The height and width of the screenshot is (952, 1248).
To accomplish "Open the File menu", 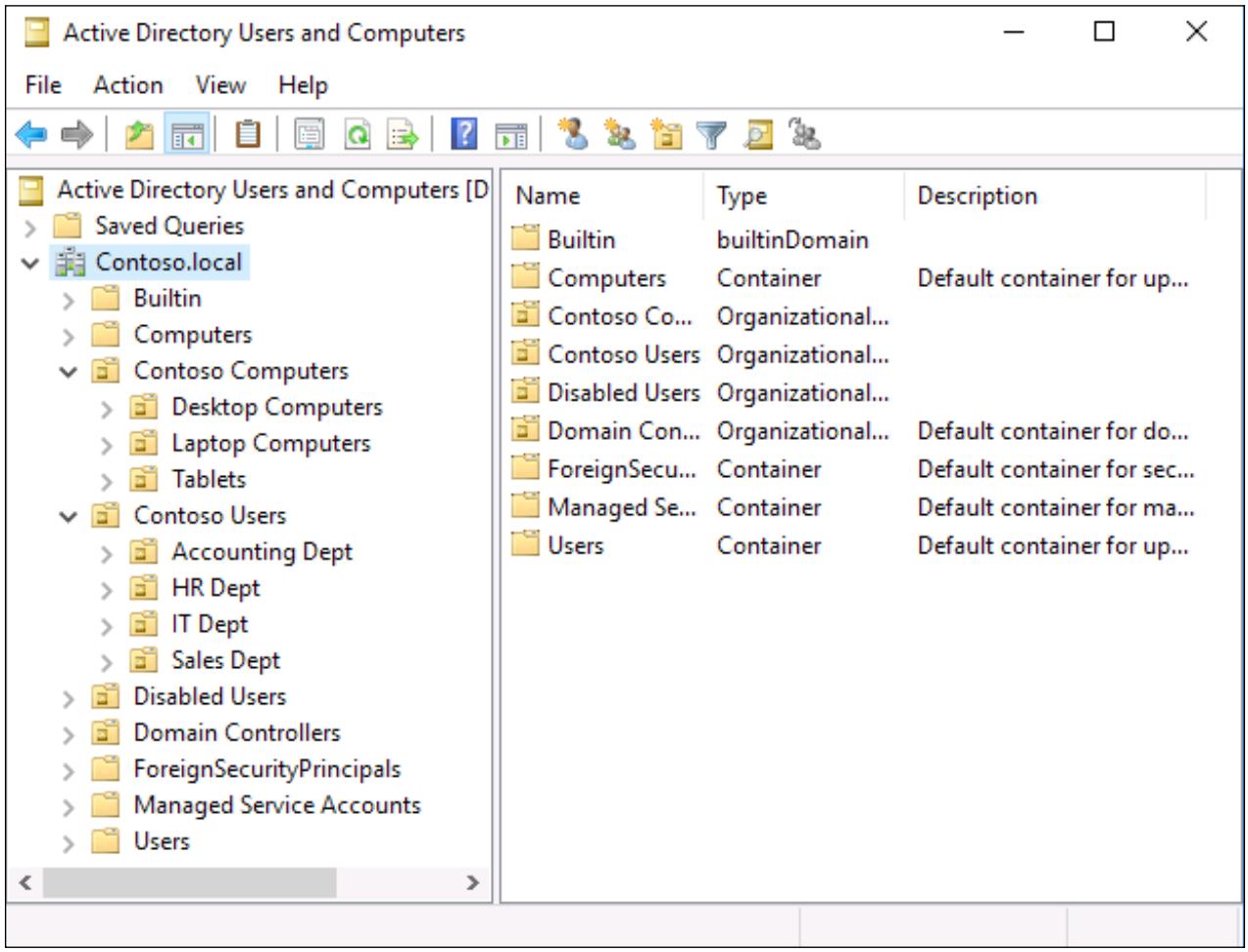I will tap(43, 85).
